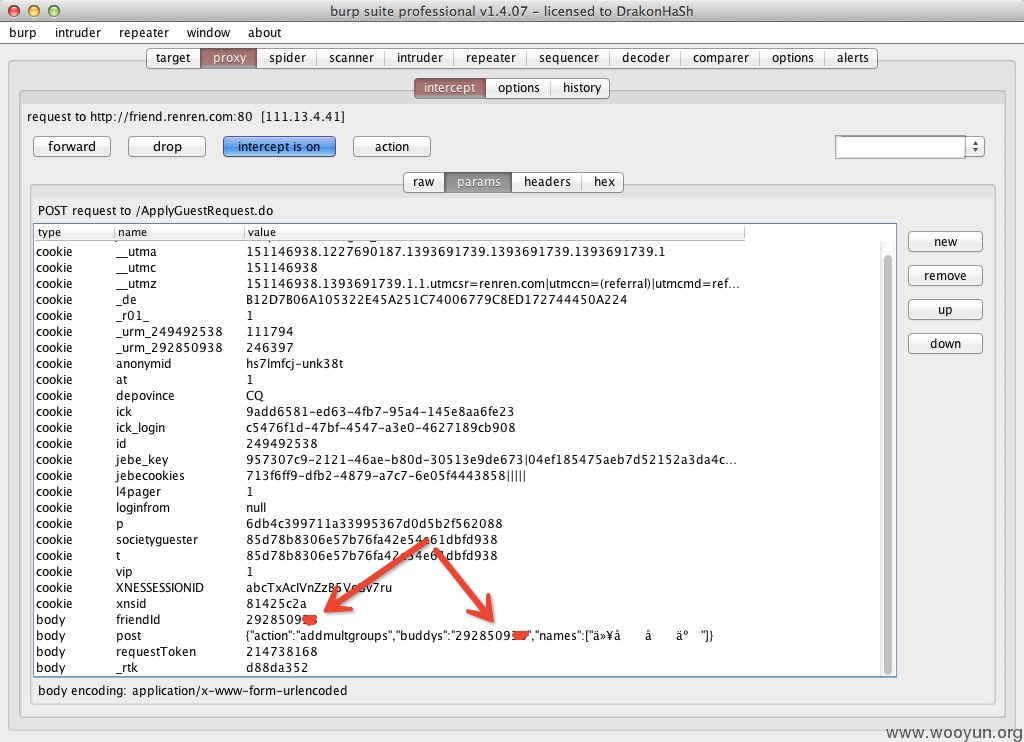Select the vip cookie row
1024x742 pixels.
click(x=390, y=572)
